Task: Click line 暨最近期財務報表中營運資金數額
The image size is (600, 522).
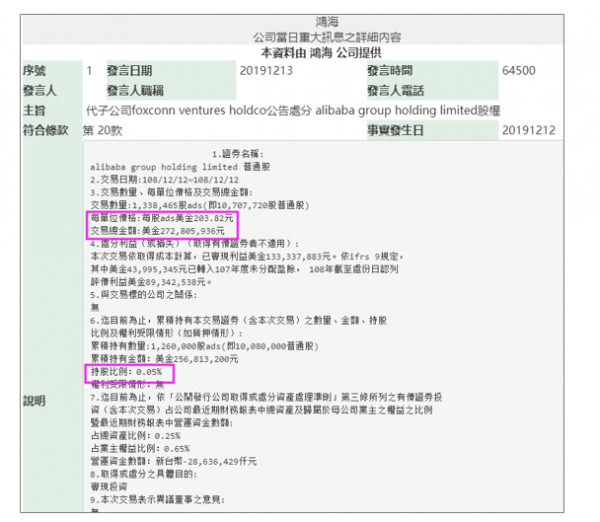Action: click(161, 423)
